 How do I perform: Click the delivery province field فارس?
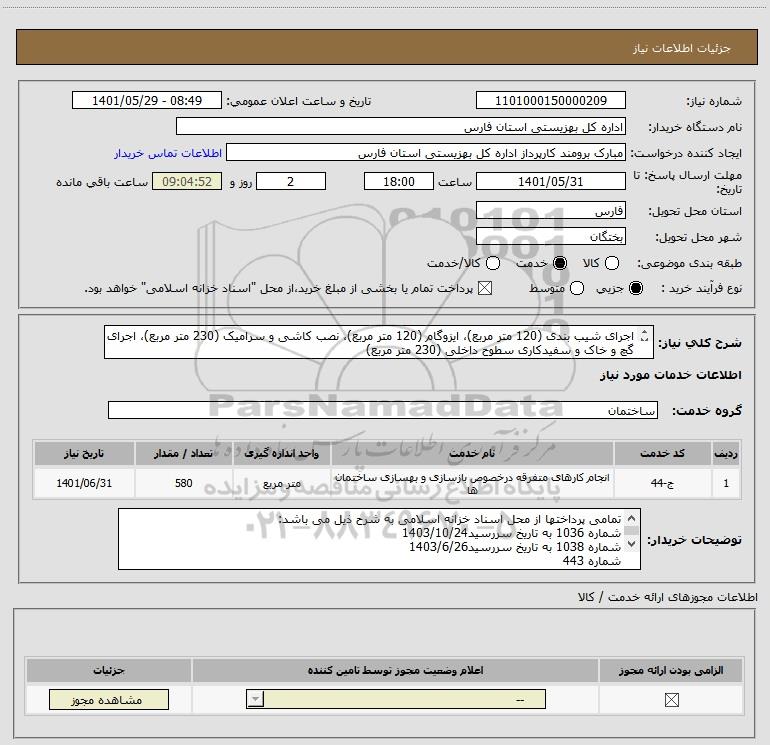click(x=550, y=211)
